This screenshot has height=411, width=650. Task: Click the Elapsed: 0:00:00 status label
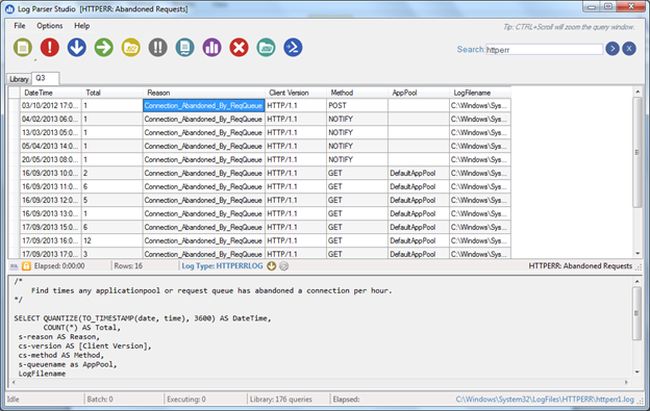tap(59, 266)
